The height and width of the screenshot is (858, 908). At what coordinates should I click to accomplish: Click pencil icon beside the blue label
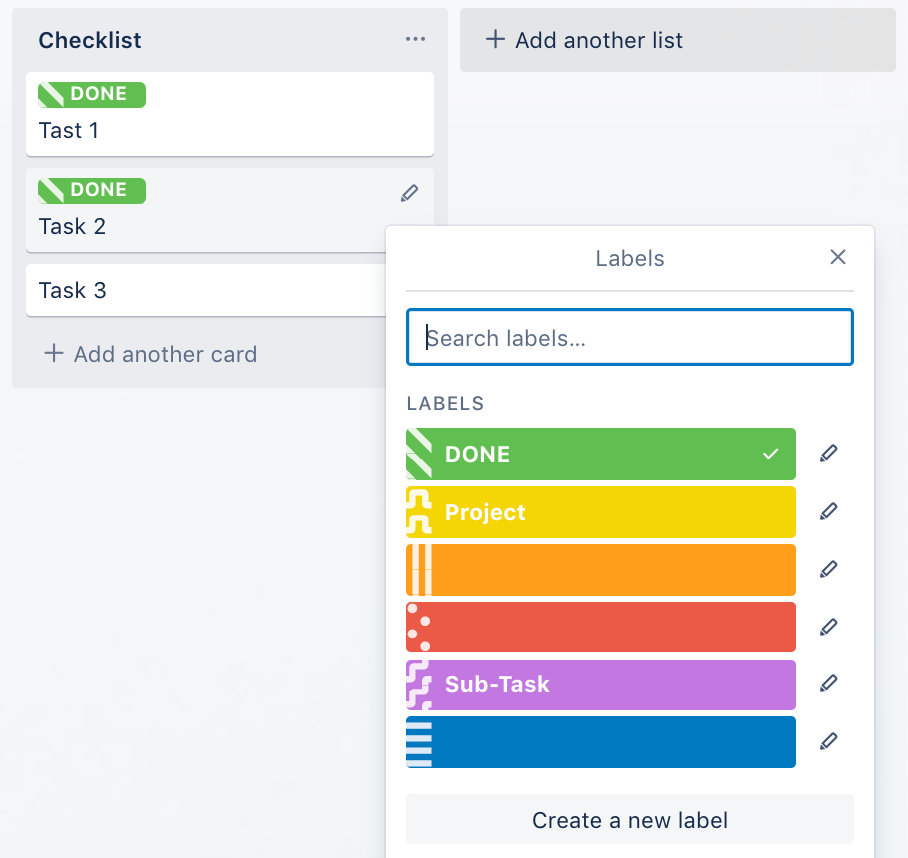pyautogui.click(x=828, y=742)
